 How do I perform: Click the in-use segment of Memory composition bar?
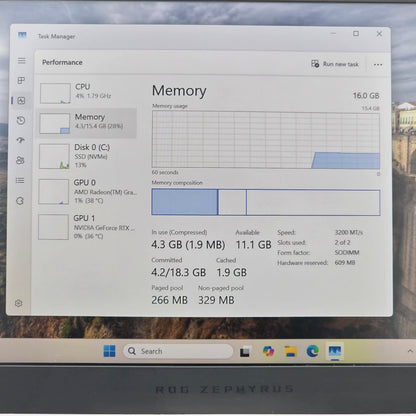(185, 202)
